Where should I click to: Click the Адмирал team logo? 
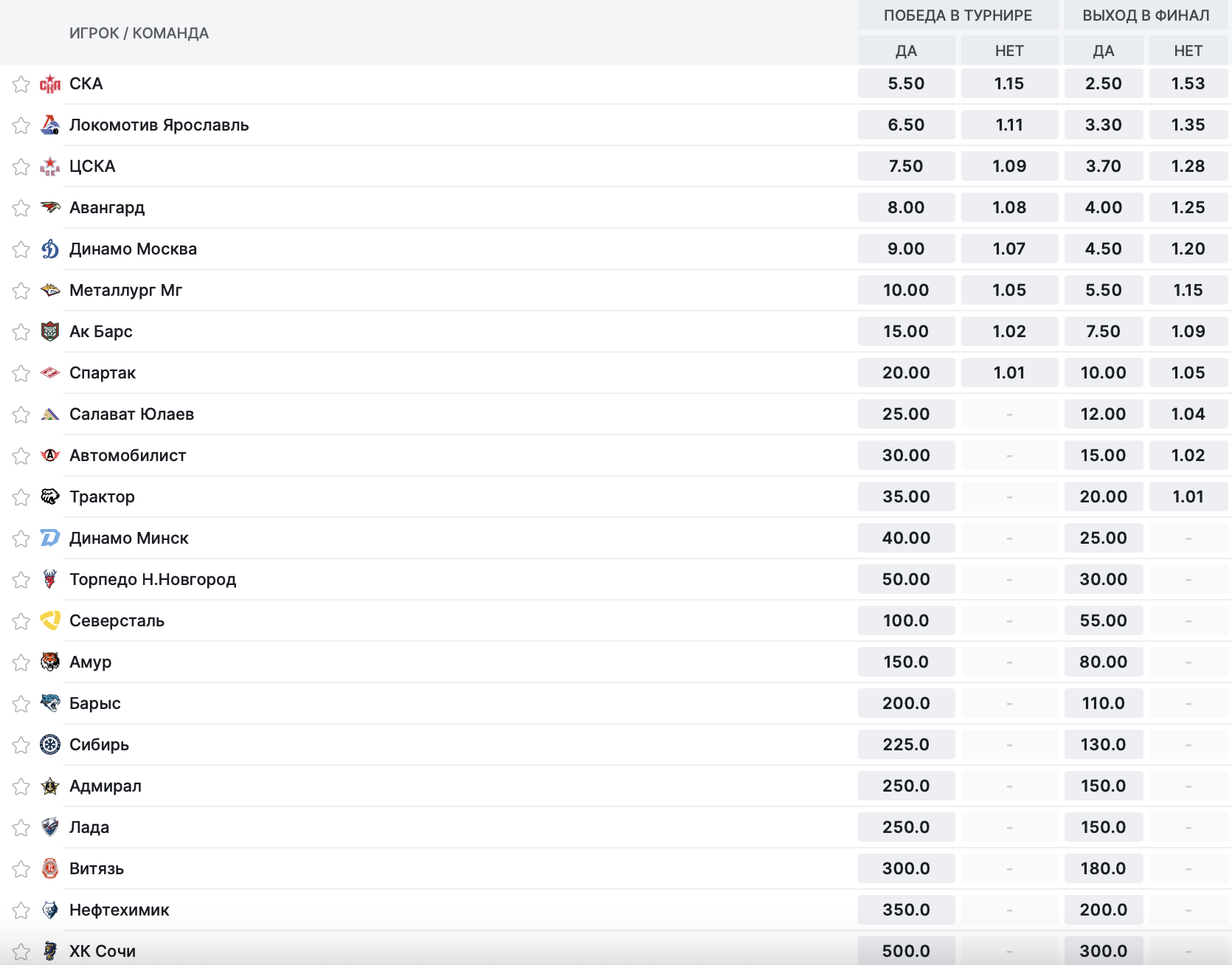(x=50, y=786)
